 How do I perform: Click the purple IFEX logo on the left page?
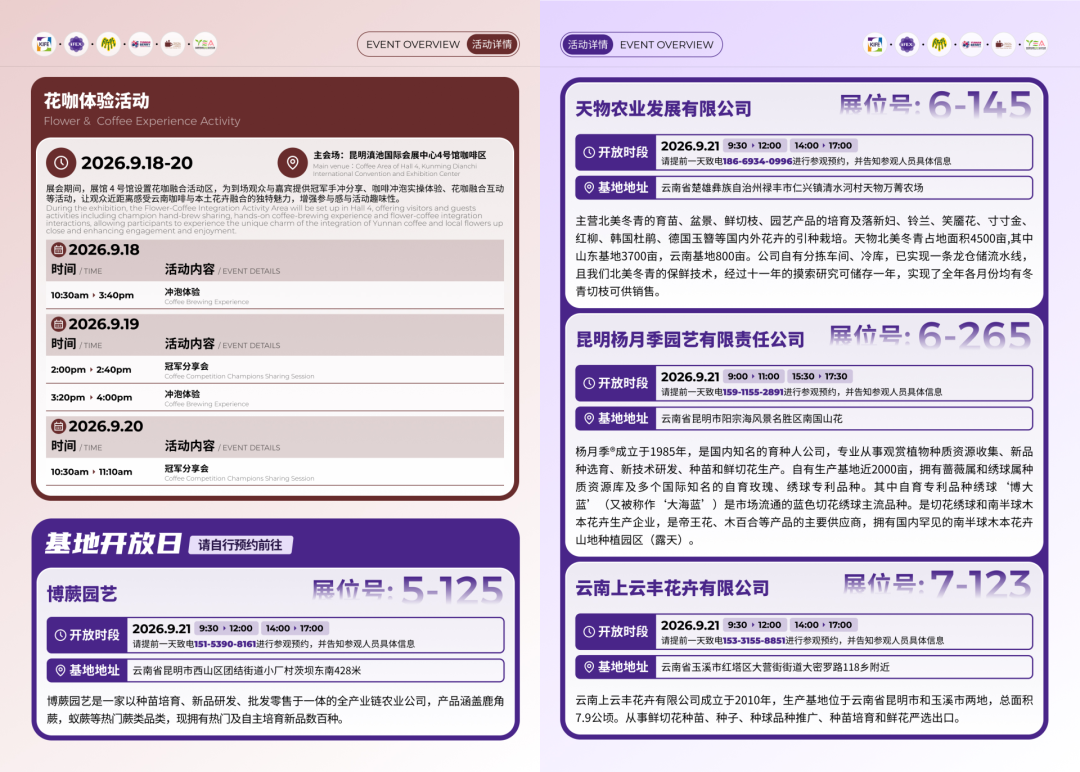(x=76, y=44)
